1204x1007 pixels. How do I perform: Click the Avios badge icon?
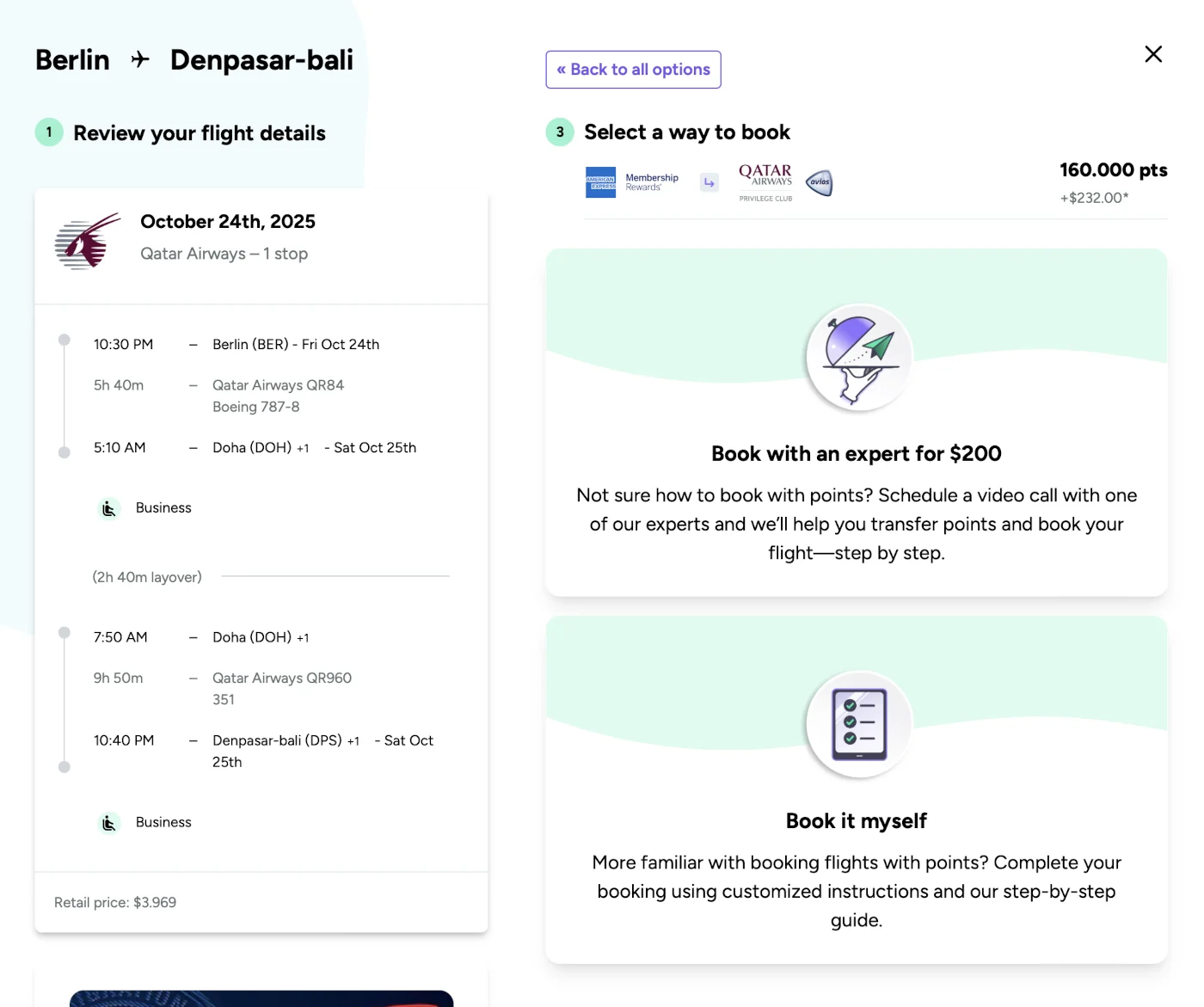point(819,182)
